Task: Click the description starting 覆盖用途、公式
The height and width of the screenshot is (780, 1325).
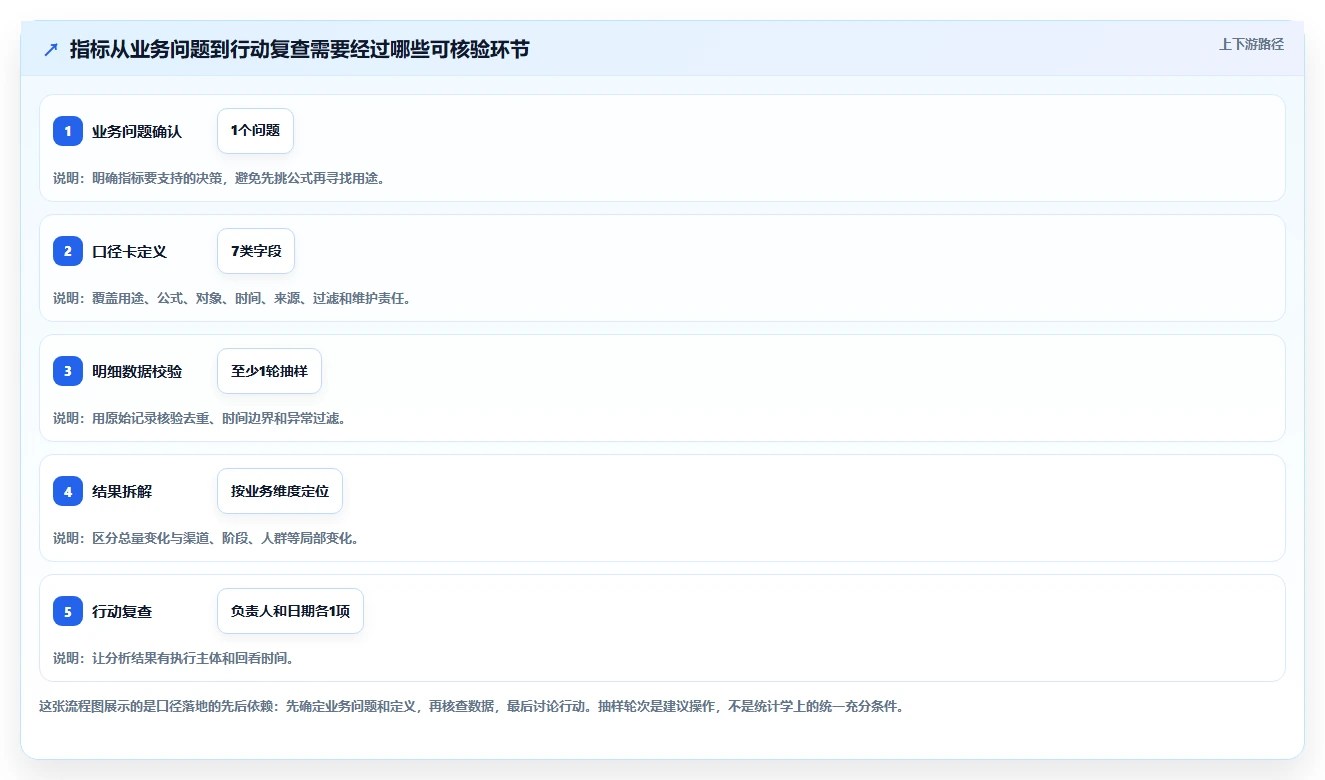Action: click(x=232, y=298)
